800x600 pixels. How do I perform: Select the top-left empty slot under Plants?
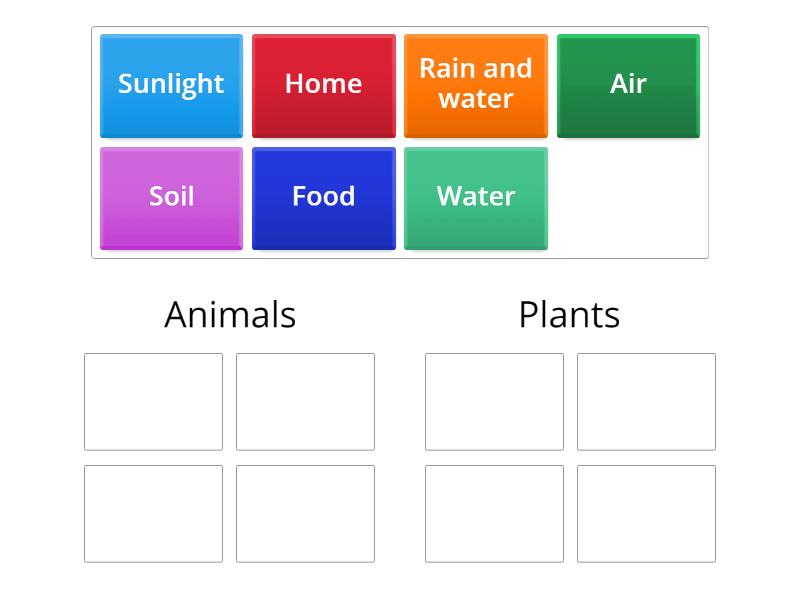click(494, 402)
